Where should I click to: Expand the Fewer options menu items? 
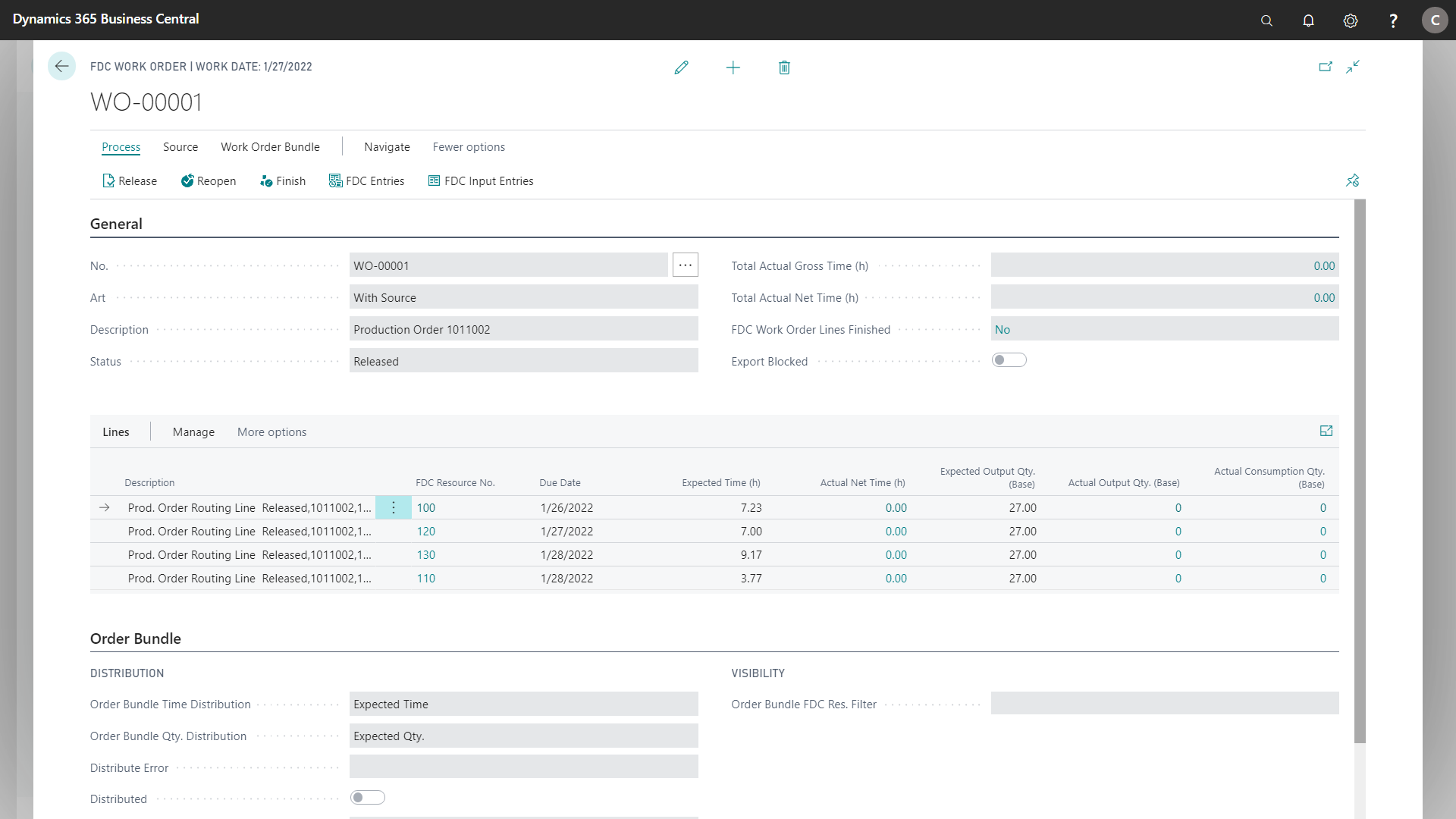click(469, 146)
